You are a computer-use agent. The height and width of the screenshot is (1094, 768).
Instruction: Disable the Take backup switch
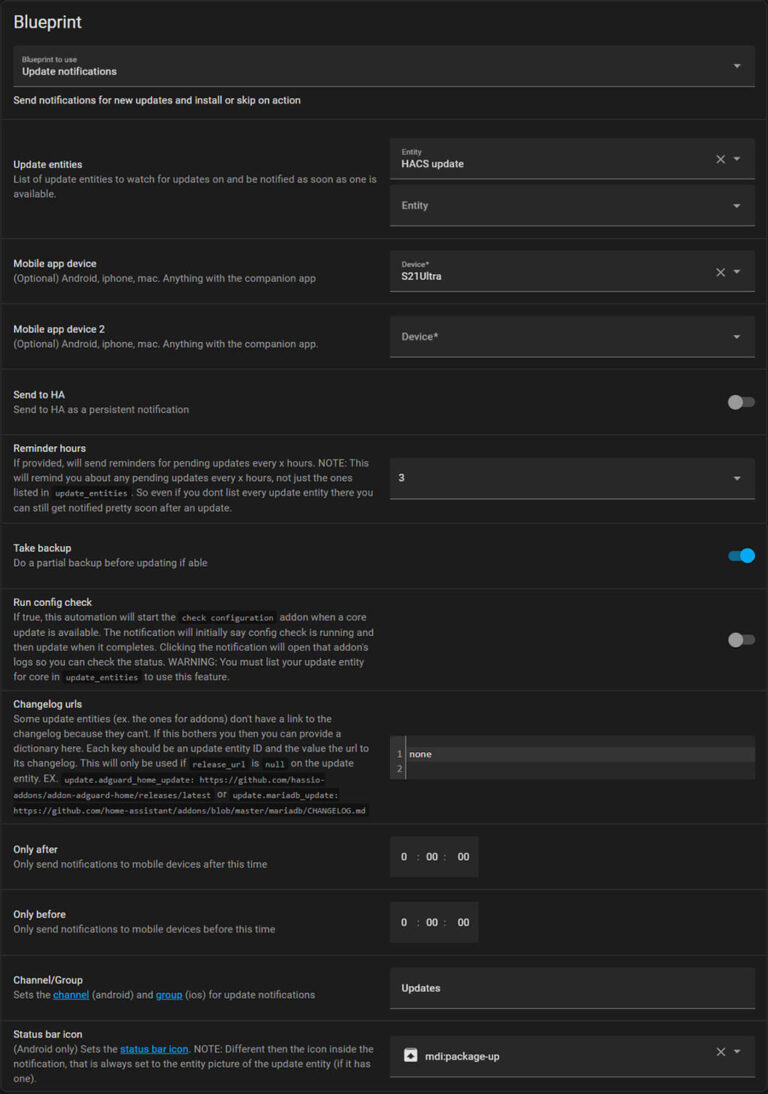(741, 555)
